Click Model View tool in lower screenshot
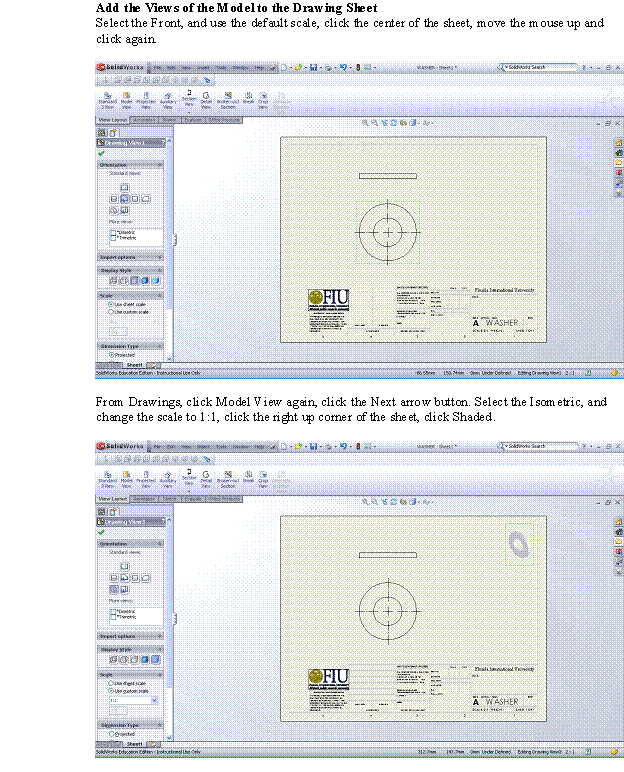The height and width of the screenshot is (772, 624). tap(127, 480)
